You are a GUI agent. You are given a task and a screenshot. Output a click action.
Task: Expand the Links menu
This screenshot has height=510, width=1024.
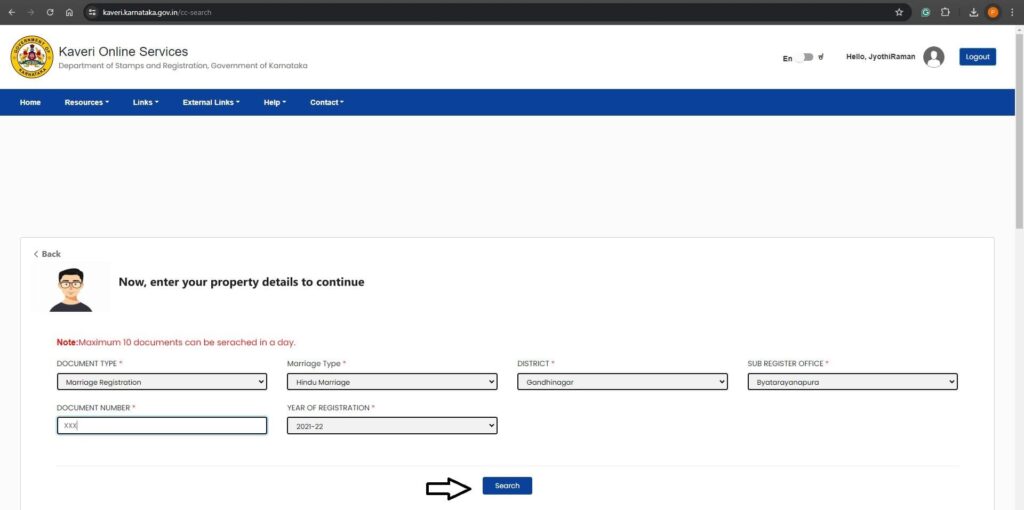click(146, 103)
